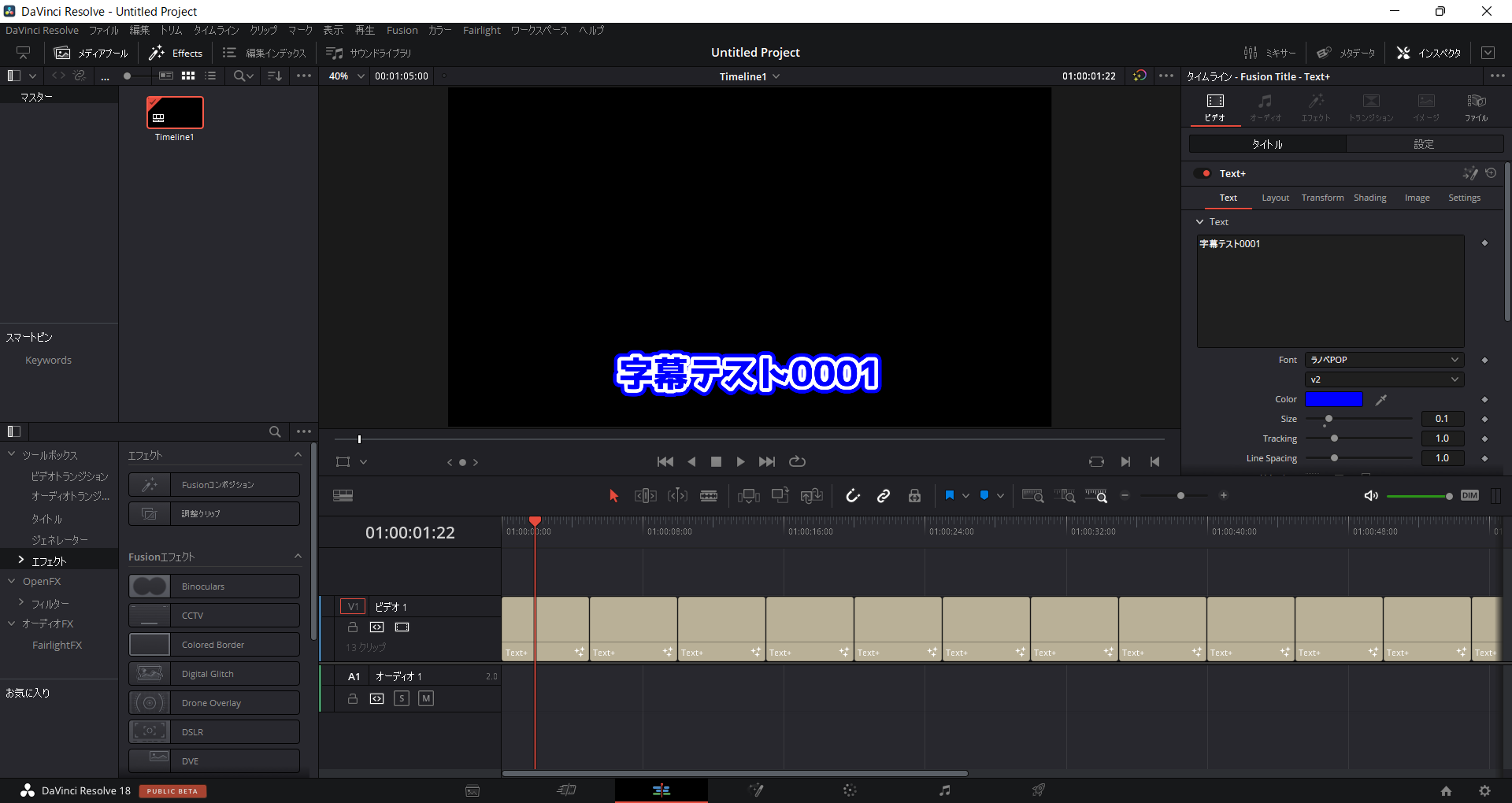Image resolution: width=1512 pixels, height=803 pixels.
Task: Start forward playback in the viewer
Action: 740,462
